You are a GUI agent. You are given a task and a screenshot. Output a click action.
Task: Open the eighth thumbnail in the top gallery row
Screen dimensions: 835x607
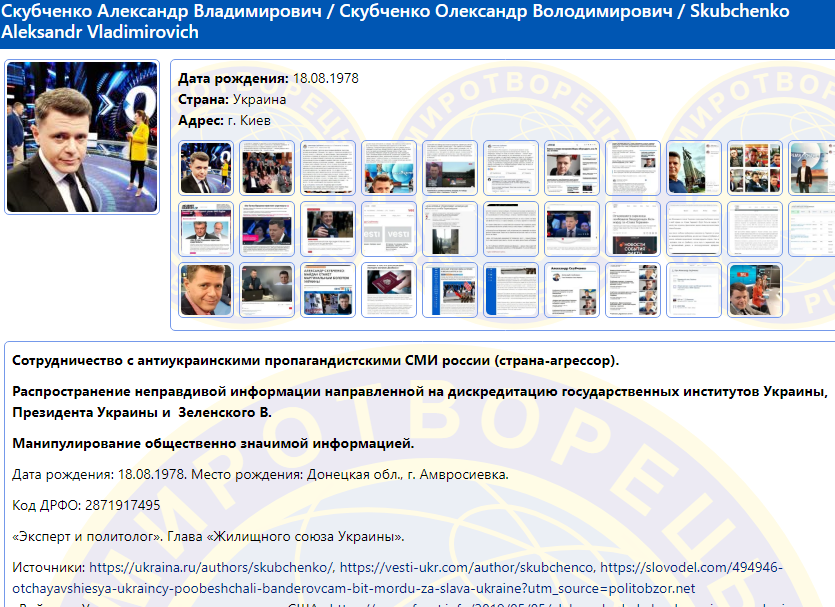(633, 168)
